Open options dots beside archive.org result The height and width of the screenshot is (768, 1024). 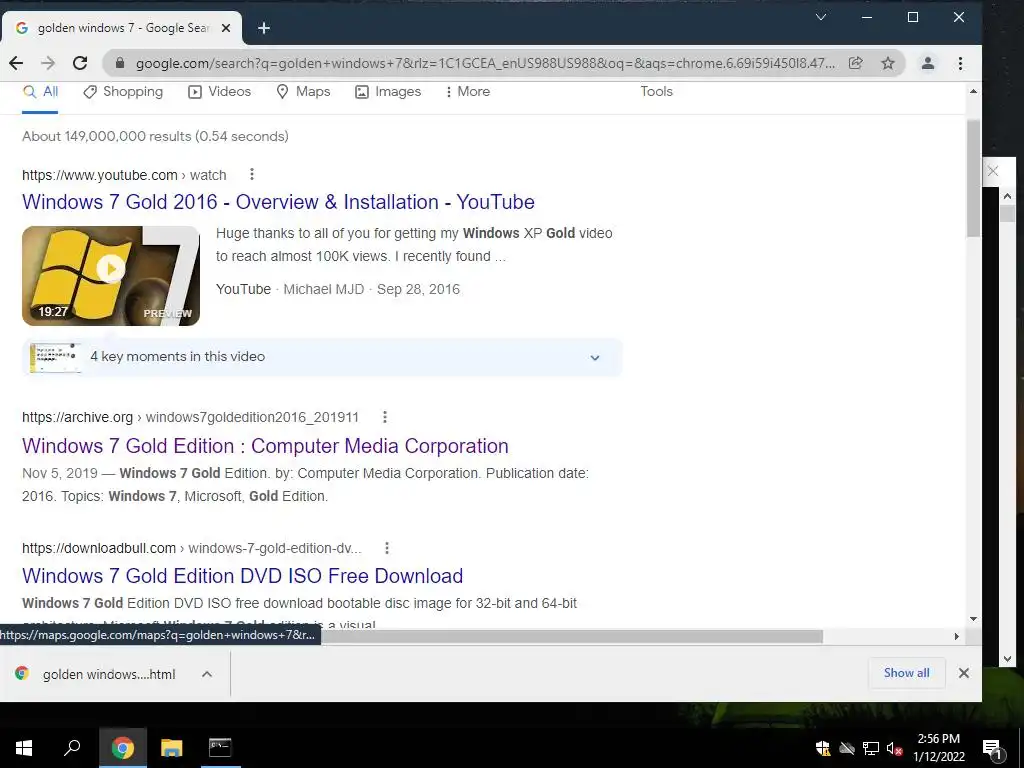click(385, 417)
